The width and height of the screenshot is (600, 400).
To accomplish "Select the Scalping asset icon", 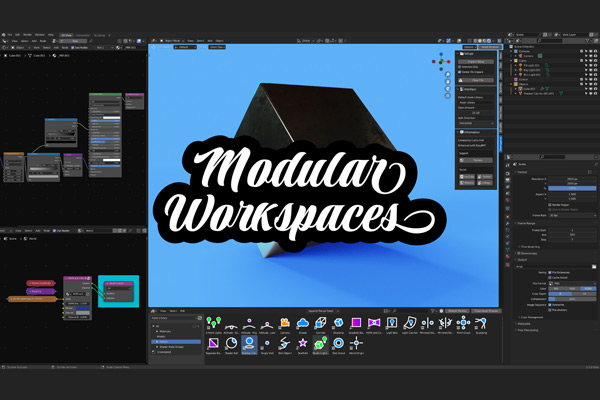I will click(481, 325).
